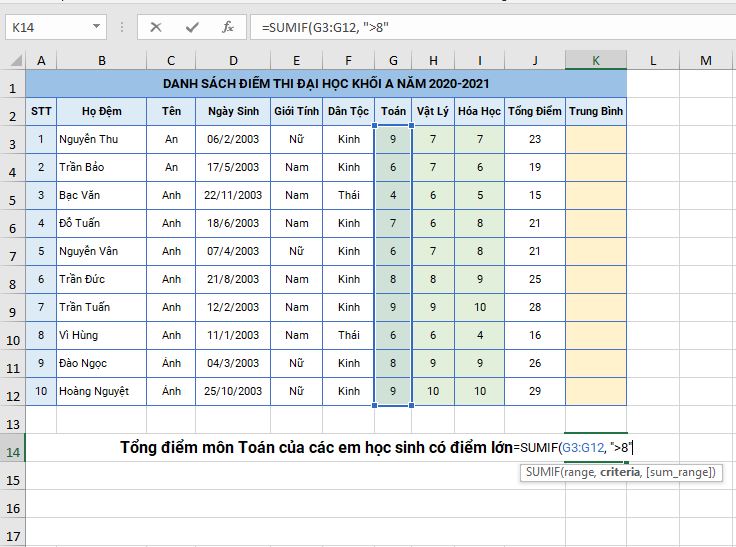The width and height of the screenshot is (736, 547).
Task: Click Hóa Học score 4 for Vì Hùng
Action: pos(479,336)
